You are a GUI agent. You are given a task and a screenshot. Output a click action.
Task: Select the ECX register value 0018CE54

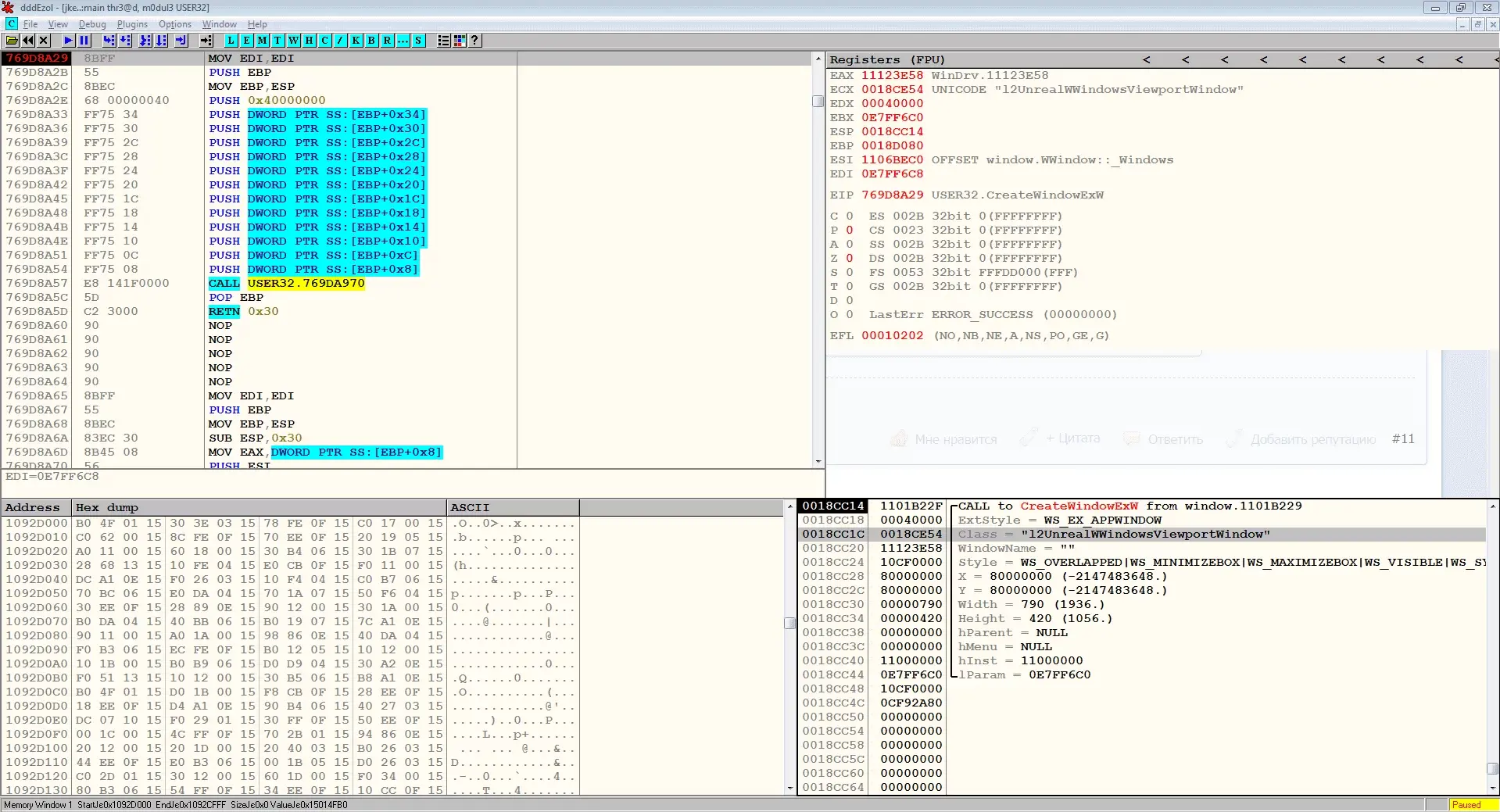(x=892, y=90)
